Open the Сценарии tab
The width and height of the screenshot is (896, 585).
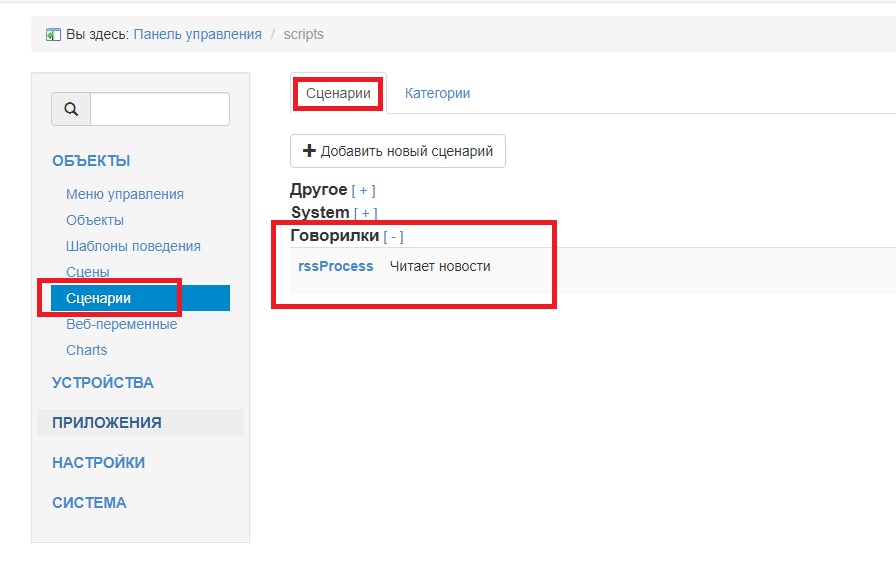click(337, 92)
